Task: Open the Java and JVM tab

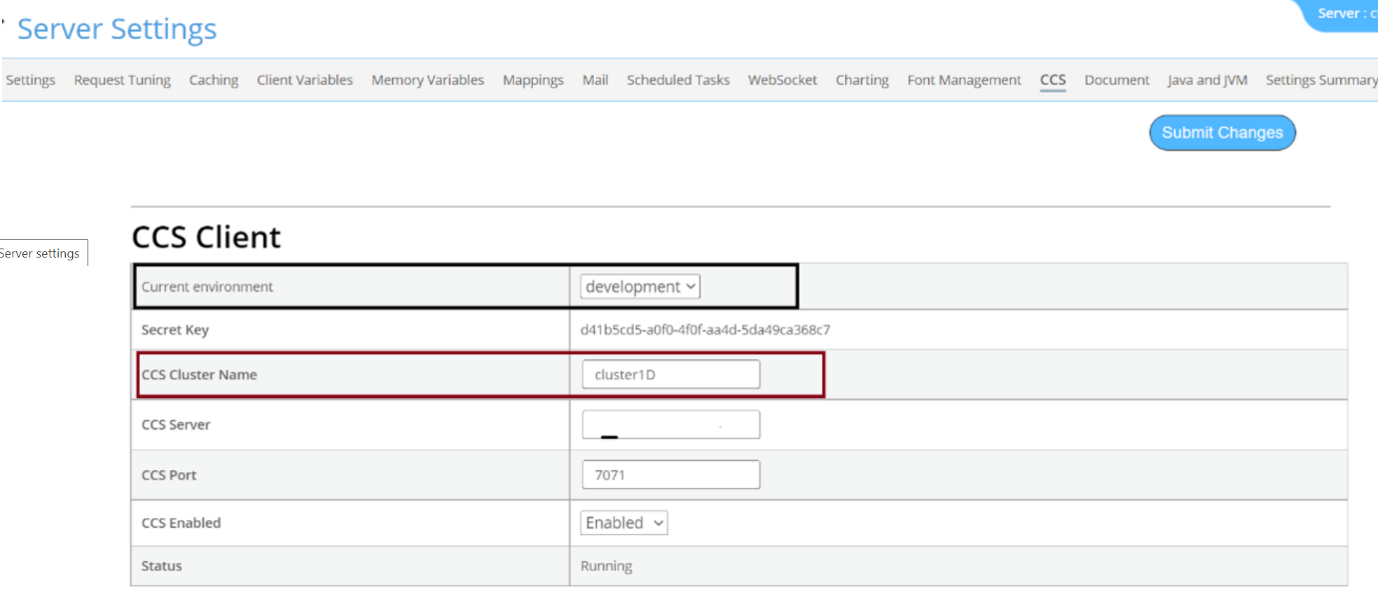Action: pos(1206,80)
